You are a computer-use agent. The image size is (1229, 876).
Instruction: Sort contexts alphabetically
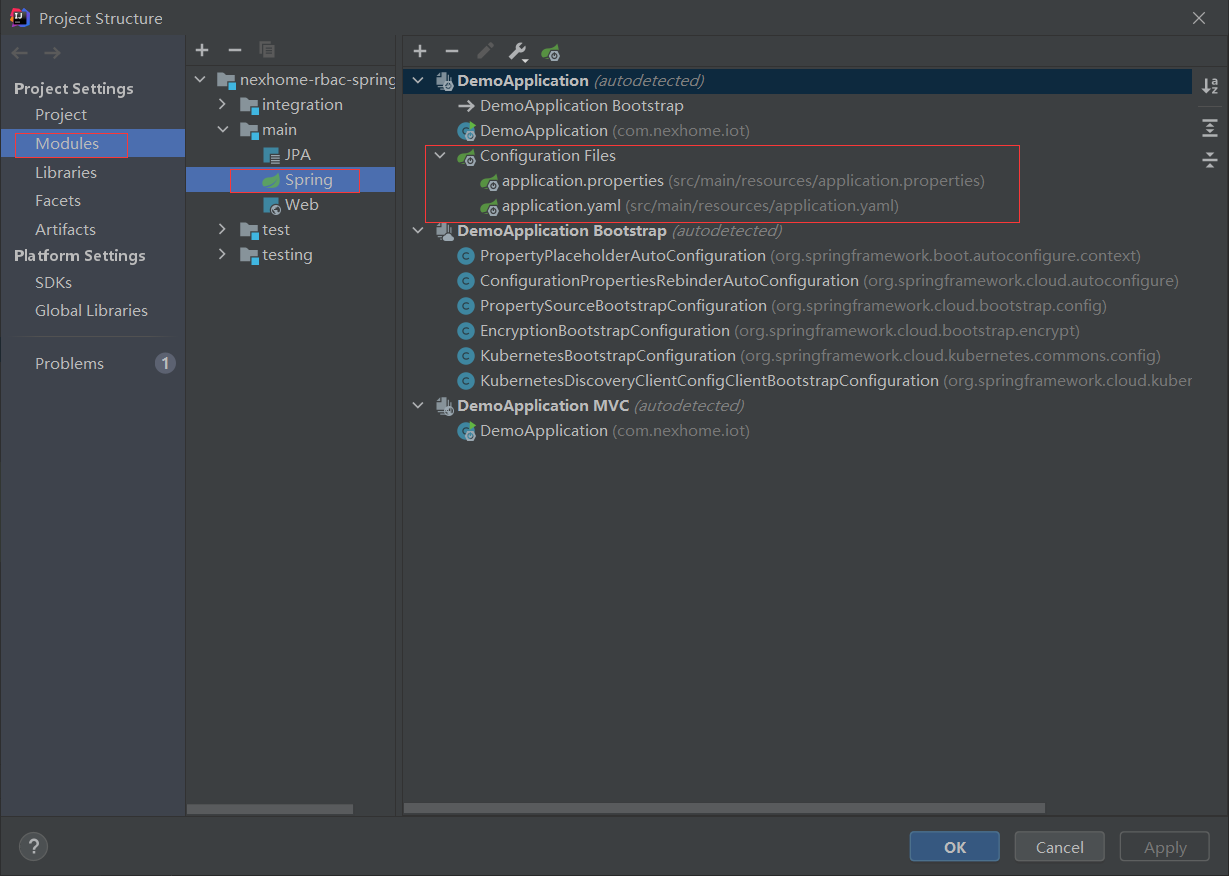tap(1210, 86)
